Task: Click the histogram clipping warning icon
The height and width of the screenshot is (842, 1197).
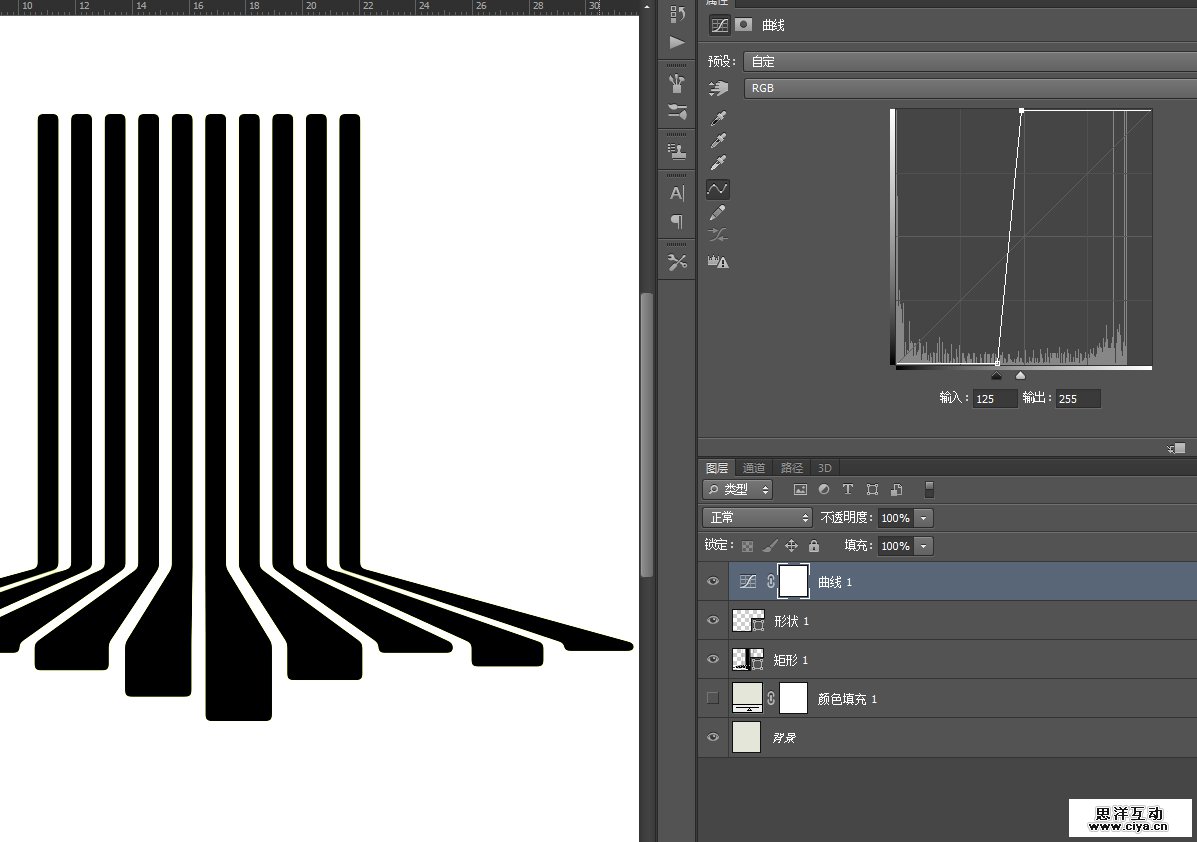Action: coord(717,262)
